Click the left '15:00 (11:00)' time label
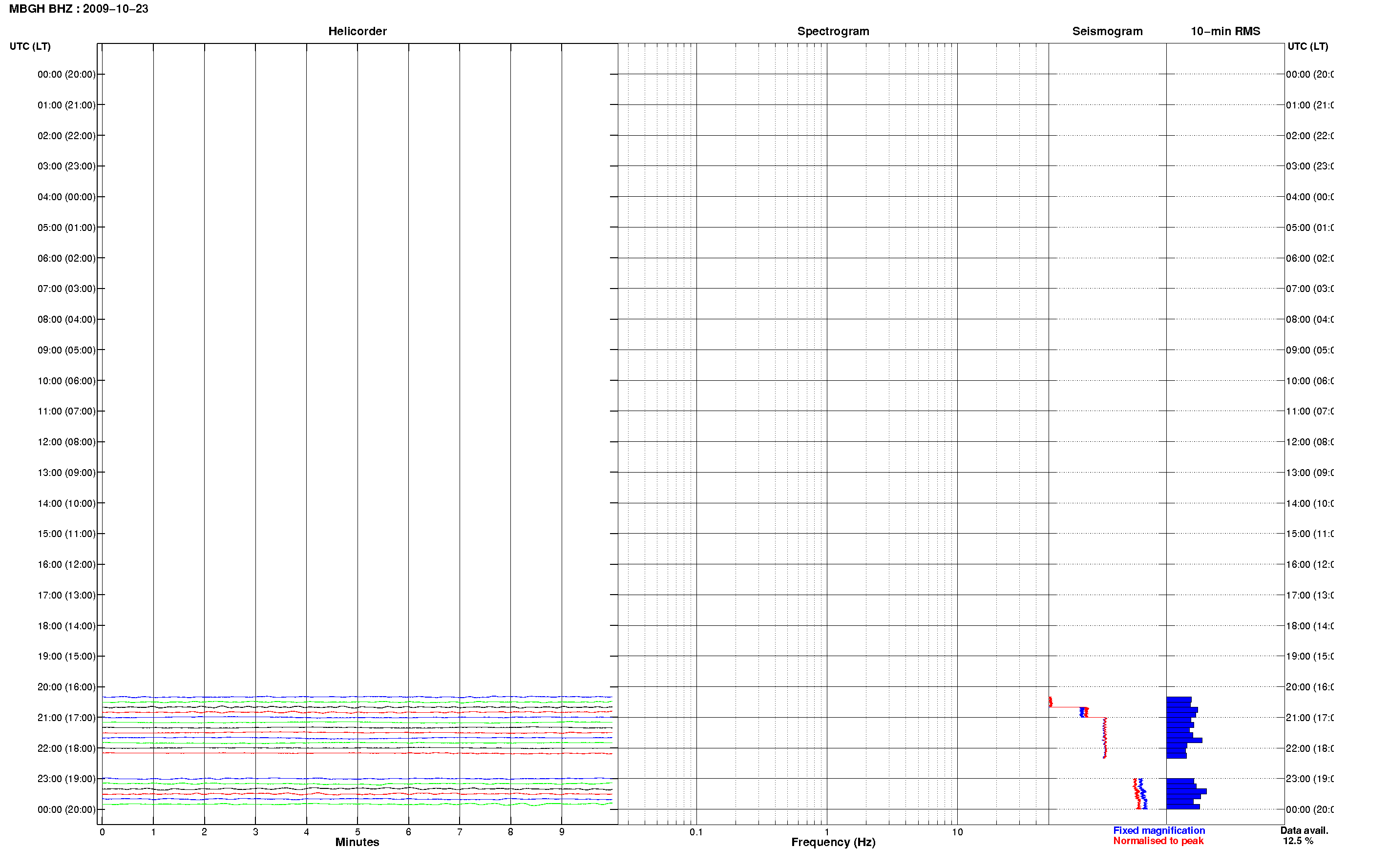Image resolution: width=1389 pixels, height=868 pixels. 66,534
